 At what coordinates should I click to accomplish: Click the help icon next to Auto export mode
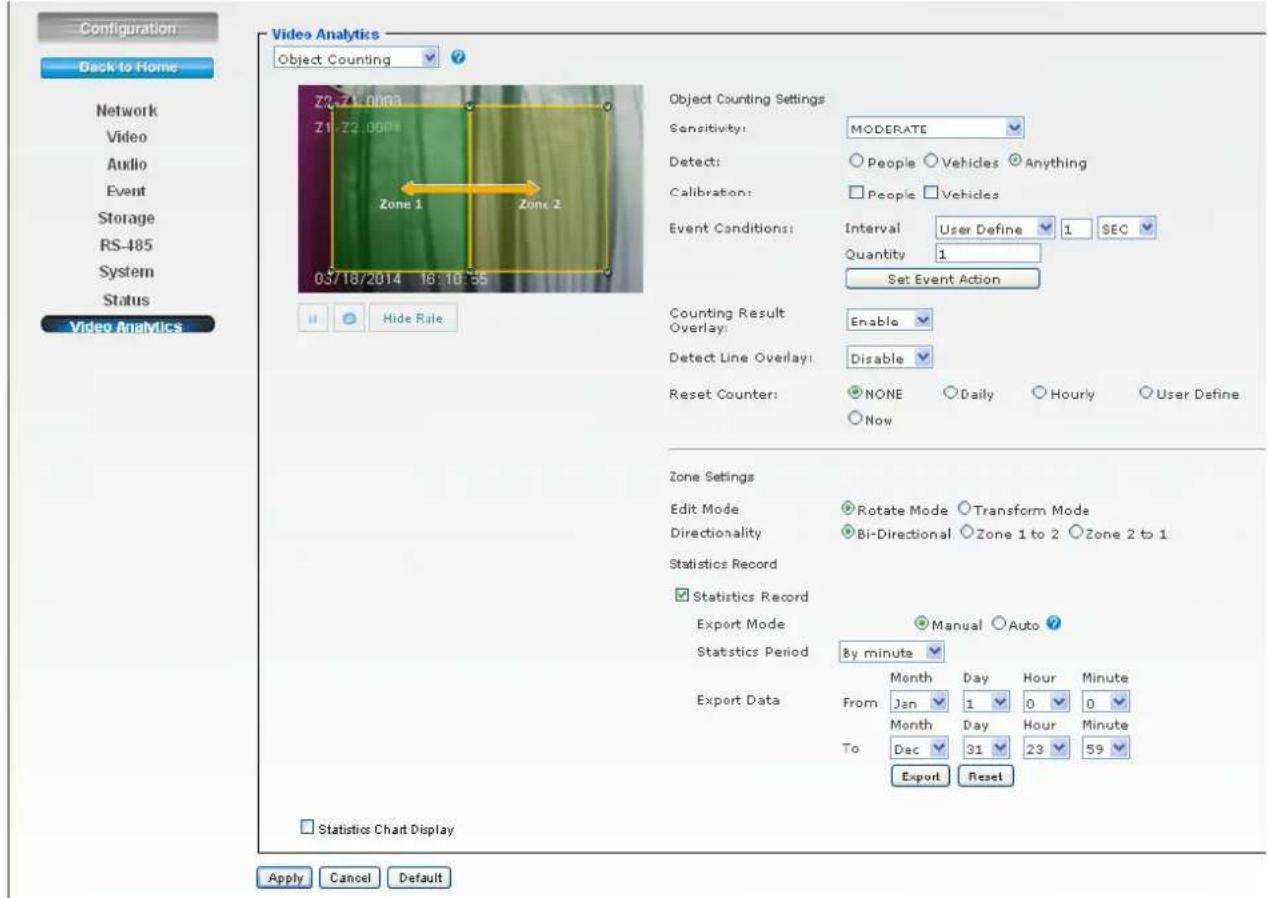click(1051, 623)
